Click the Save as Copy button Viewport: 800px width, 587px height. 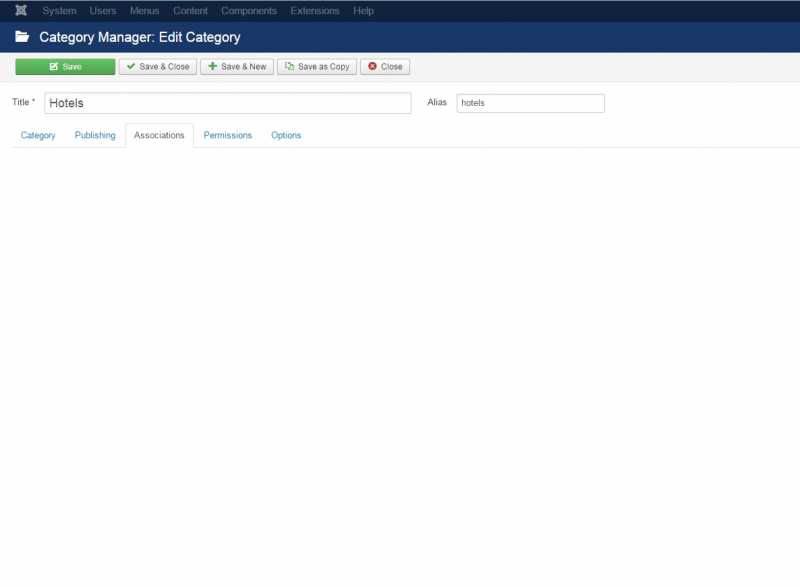(317, 67)
